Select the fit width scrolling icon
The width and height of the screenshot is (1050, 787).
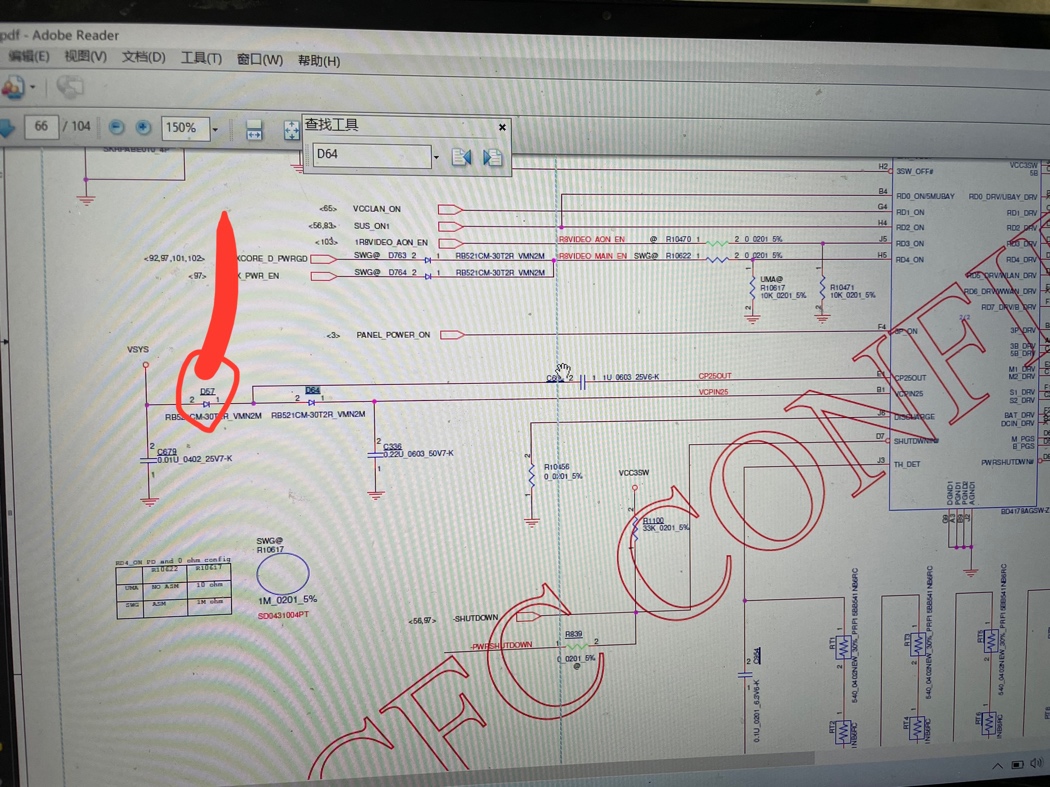click(254, 129)
